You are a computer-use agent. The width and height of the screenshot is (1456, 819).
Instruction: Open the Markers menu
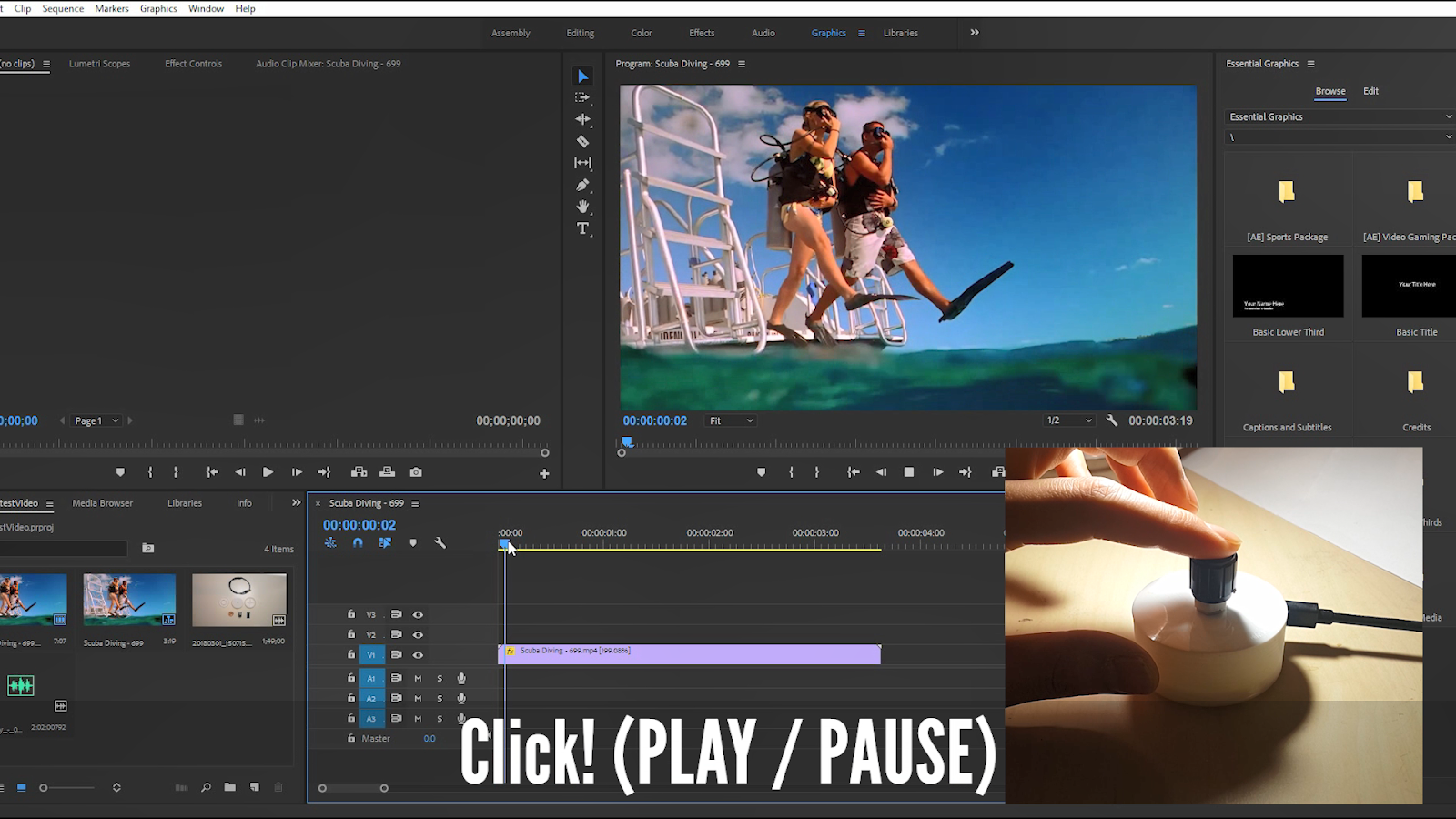(x=112, y=8)
